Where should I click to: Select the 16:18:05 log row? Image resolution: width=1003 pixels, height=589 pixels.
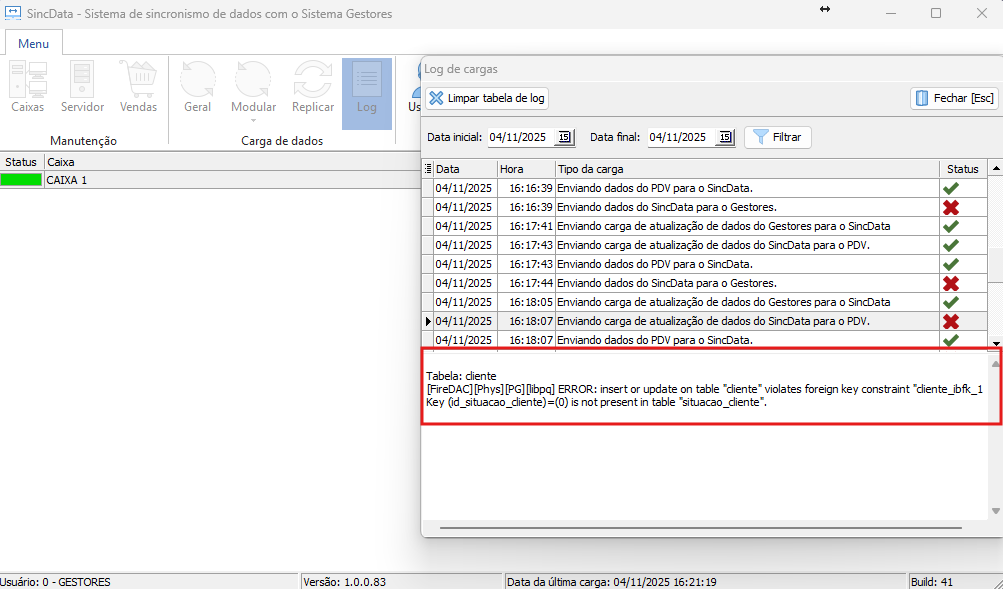tap(705, 302)
